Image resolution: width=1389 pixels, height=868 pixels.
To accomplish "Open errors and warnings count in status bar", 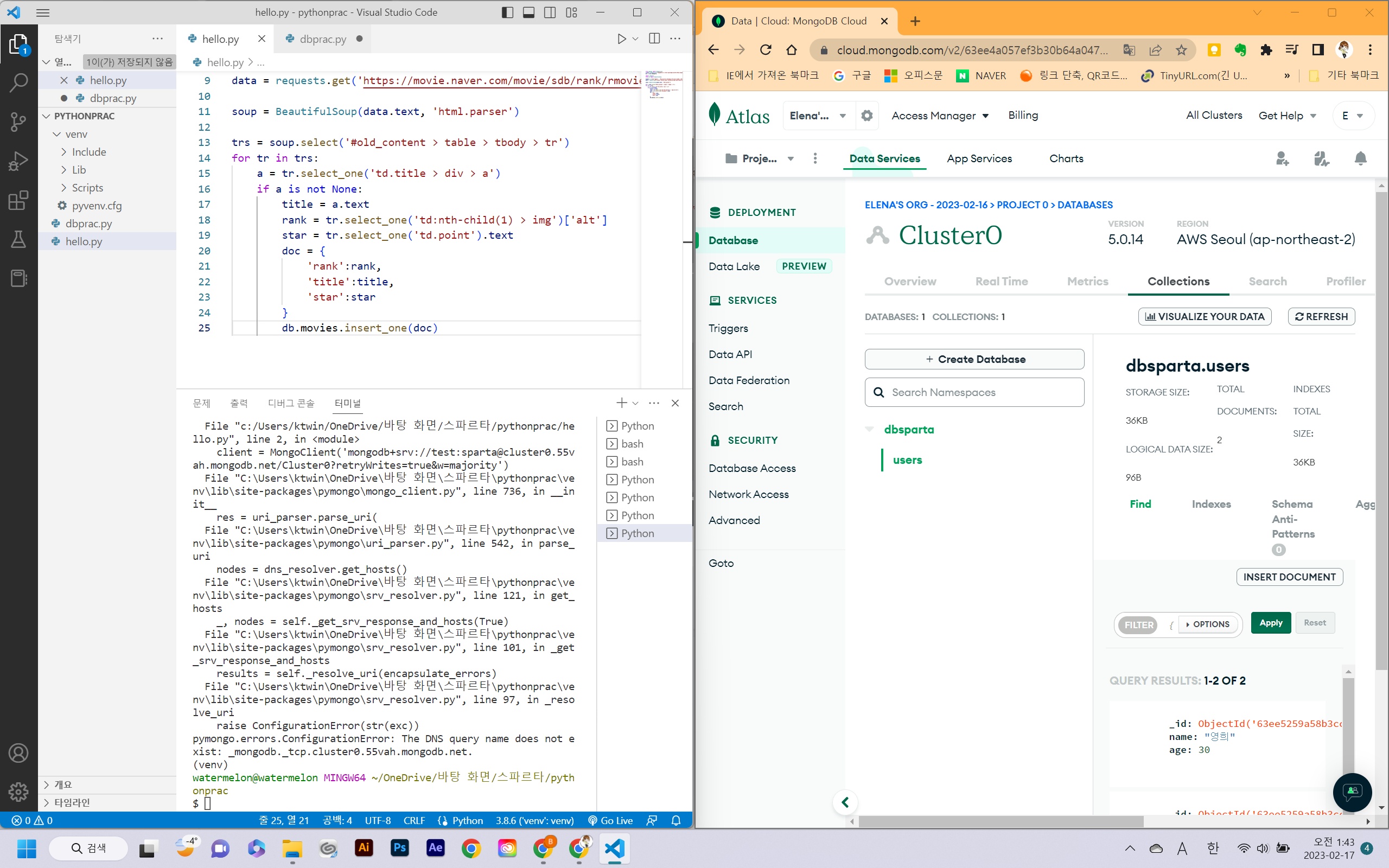I will pyautogui.click(x=32, y=820).
